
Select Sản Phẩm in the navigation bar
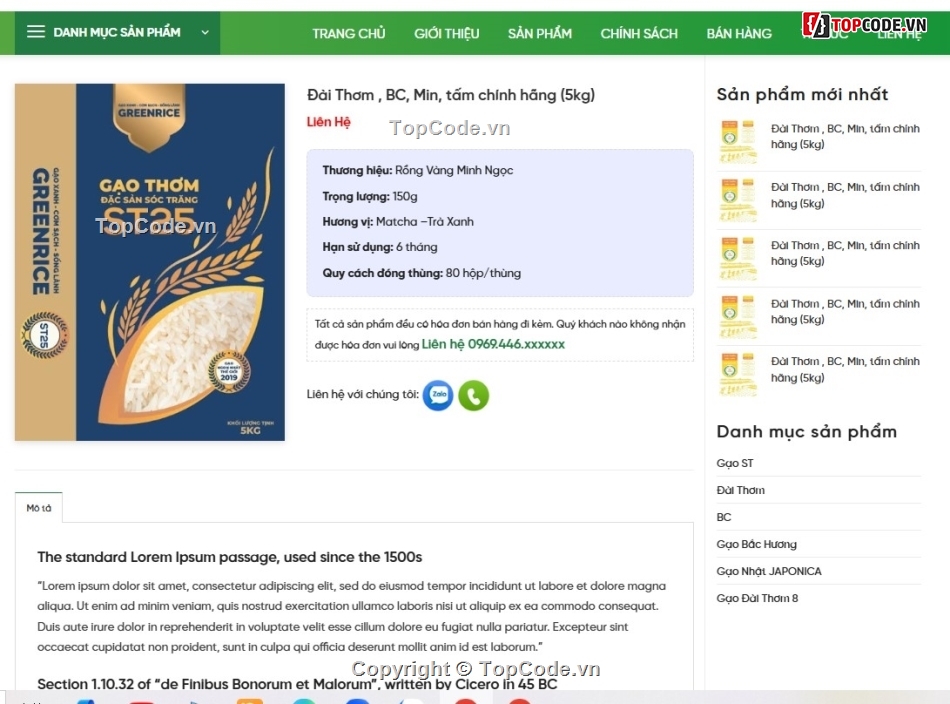point(539,33)
